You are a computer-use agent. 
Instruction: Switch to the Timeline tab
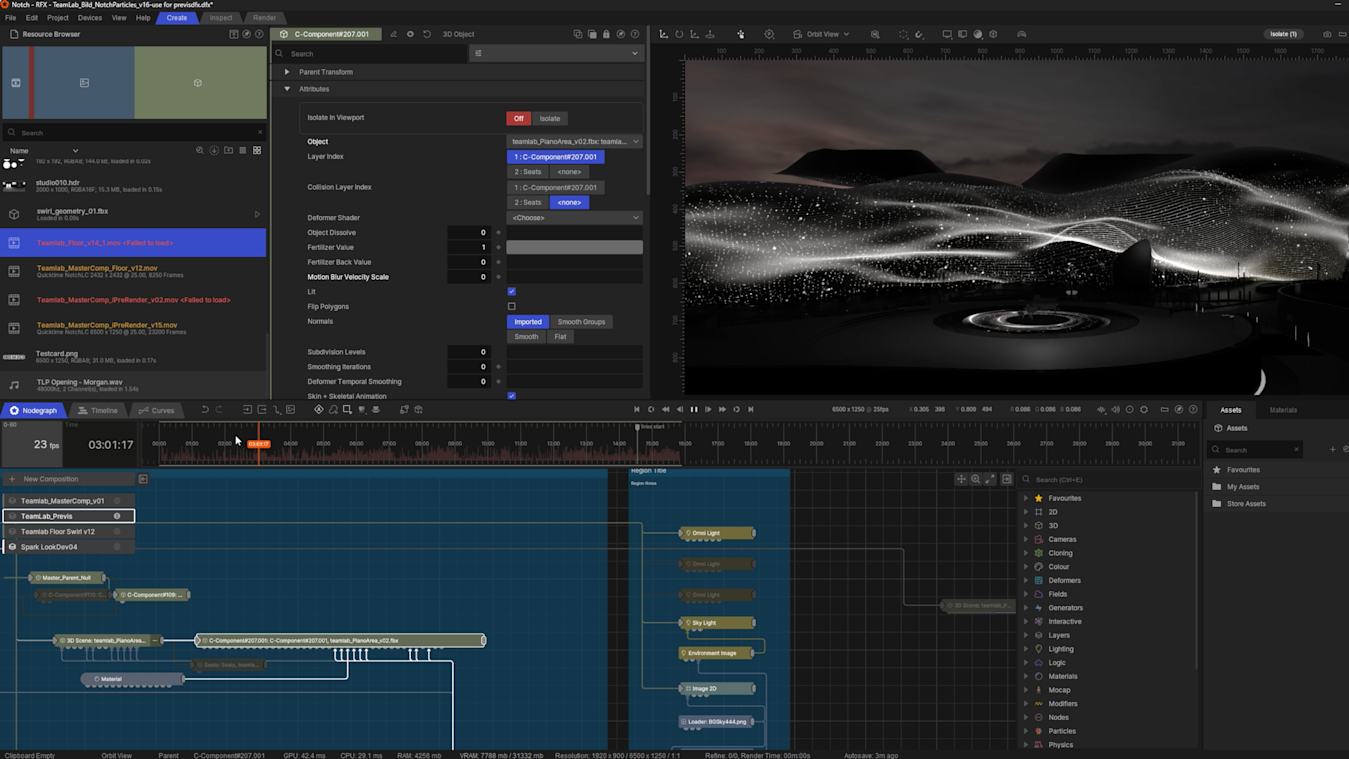97,410
